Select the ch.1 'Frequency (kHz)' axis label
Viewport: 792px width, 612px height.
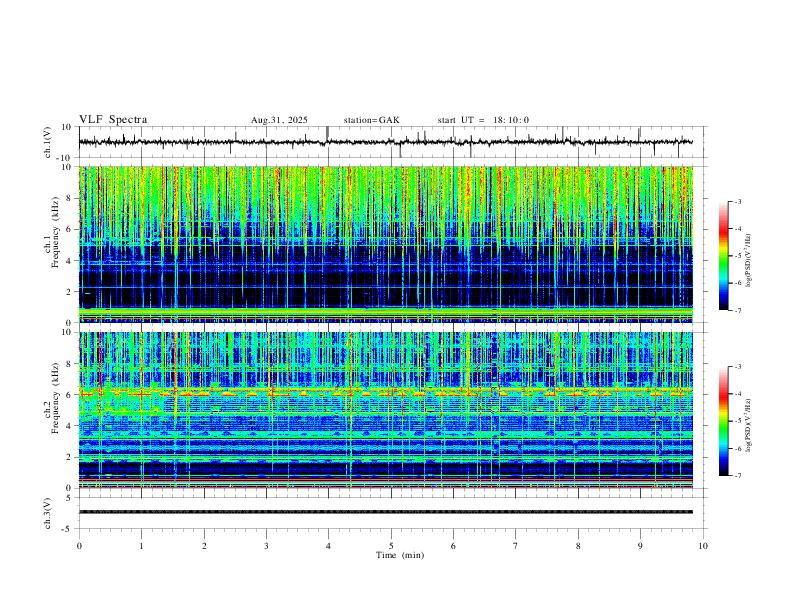[56, 233]
